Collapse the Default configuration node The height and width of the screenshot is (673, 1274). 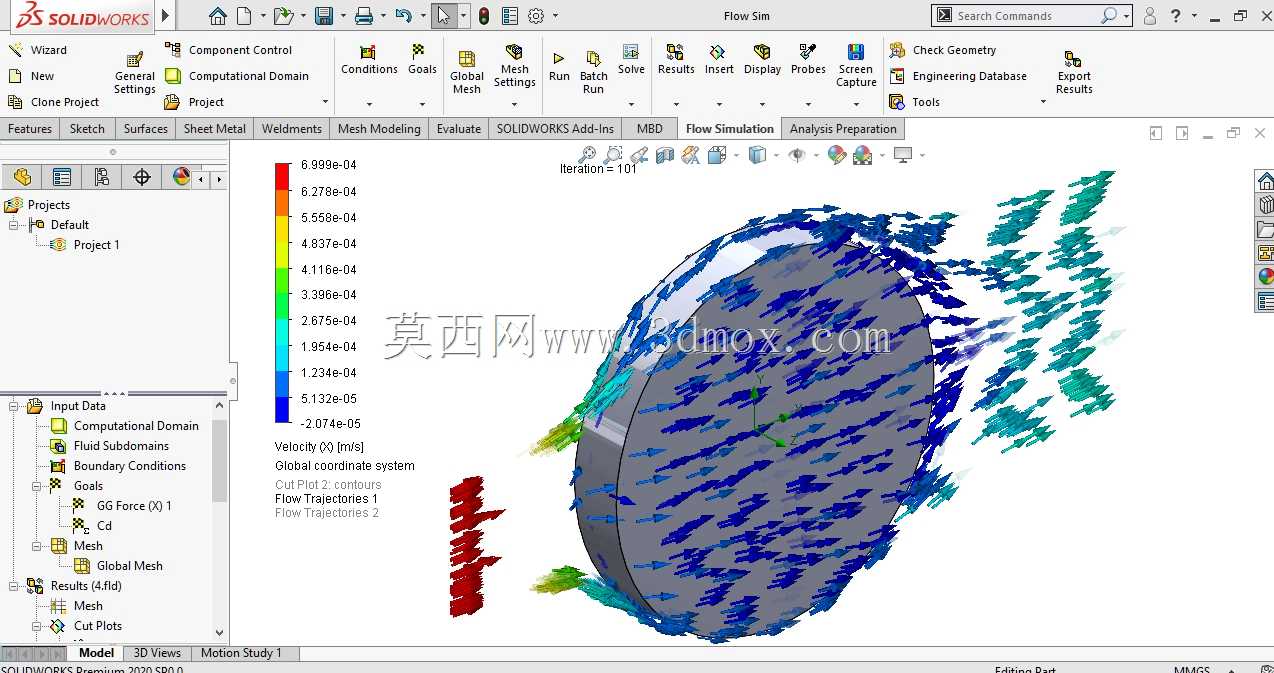coord(14,225)
